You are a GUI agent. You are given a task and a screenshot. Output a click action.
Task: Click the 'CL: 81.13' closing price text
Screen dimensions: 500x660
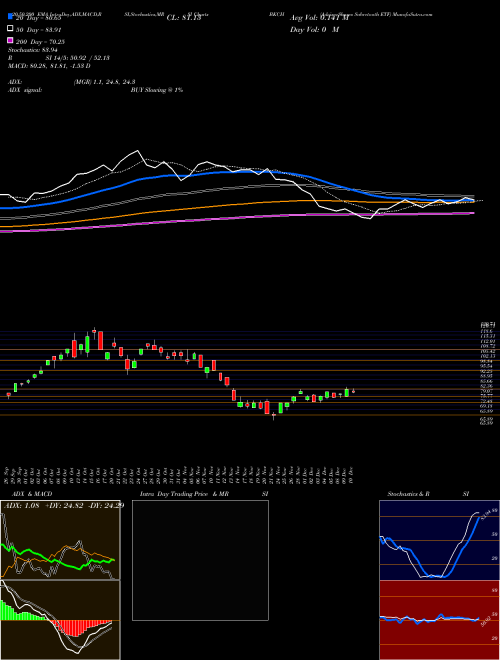click(184, 18)
